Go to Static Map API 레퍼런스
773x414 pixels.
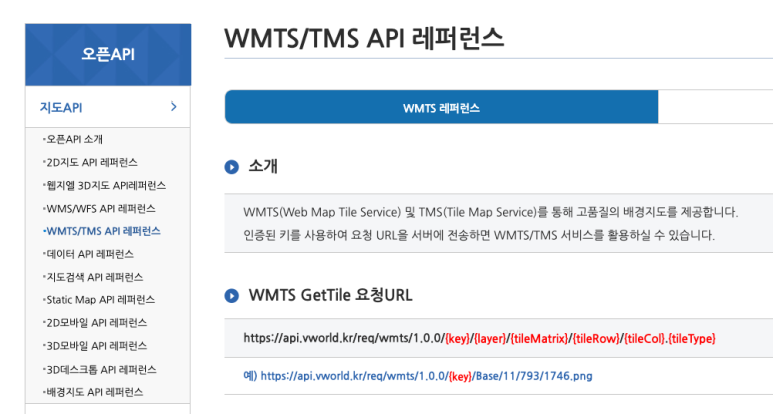100,300
